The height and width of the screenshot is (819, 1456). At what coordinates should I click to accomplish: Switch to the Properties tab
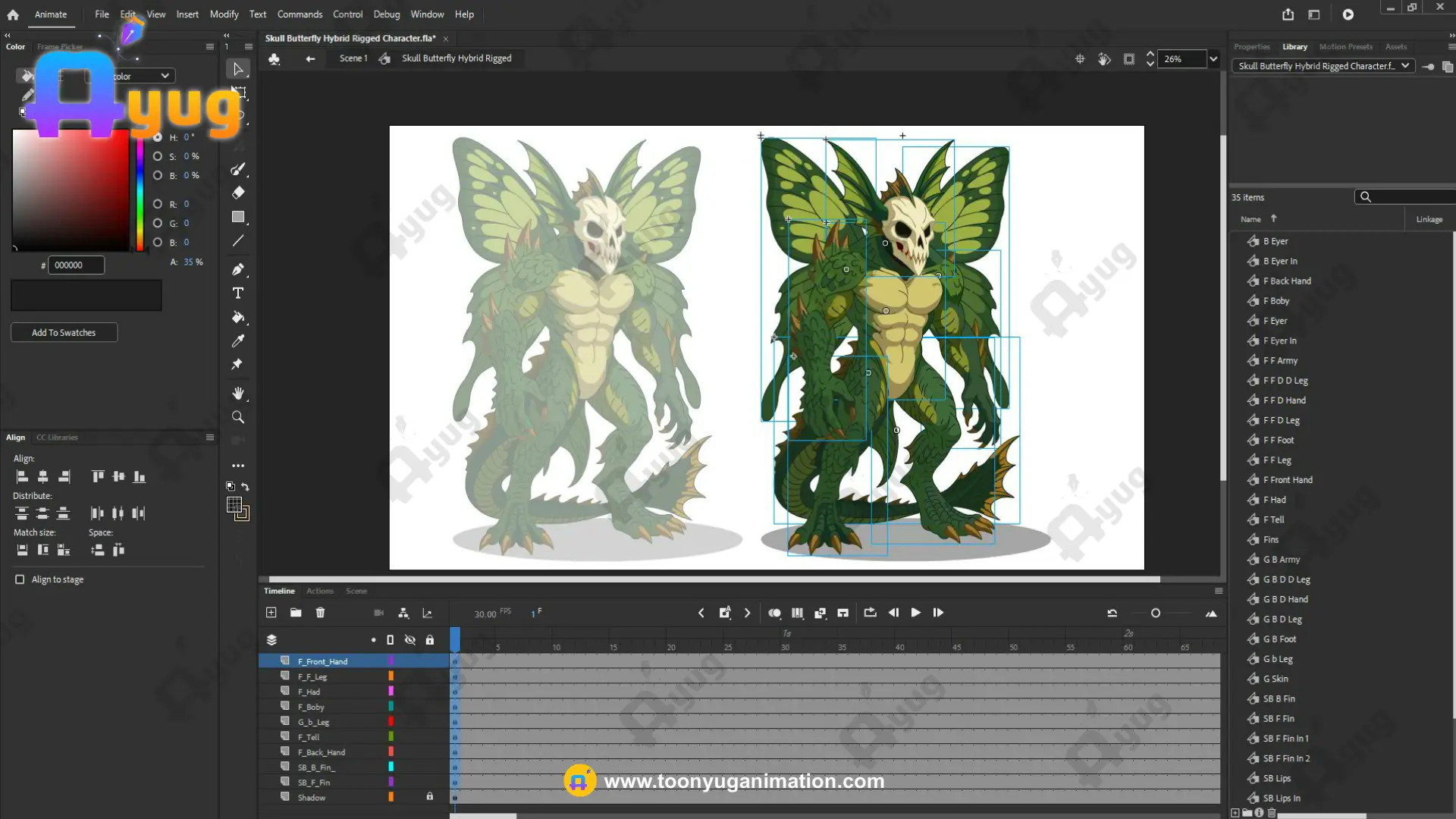1251,47
